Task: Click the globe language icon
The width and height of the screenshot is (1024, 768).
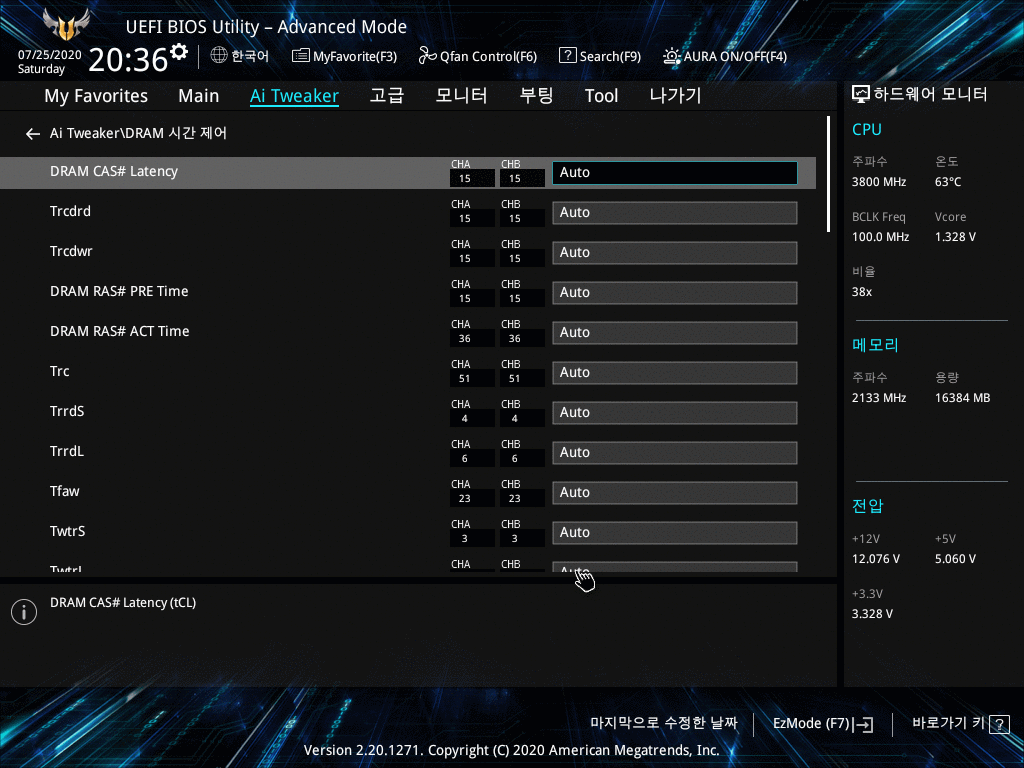Action: click(x=219, y=56)
